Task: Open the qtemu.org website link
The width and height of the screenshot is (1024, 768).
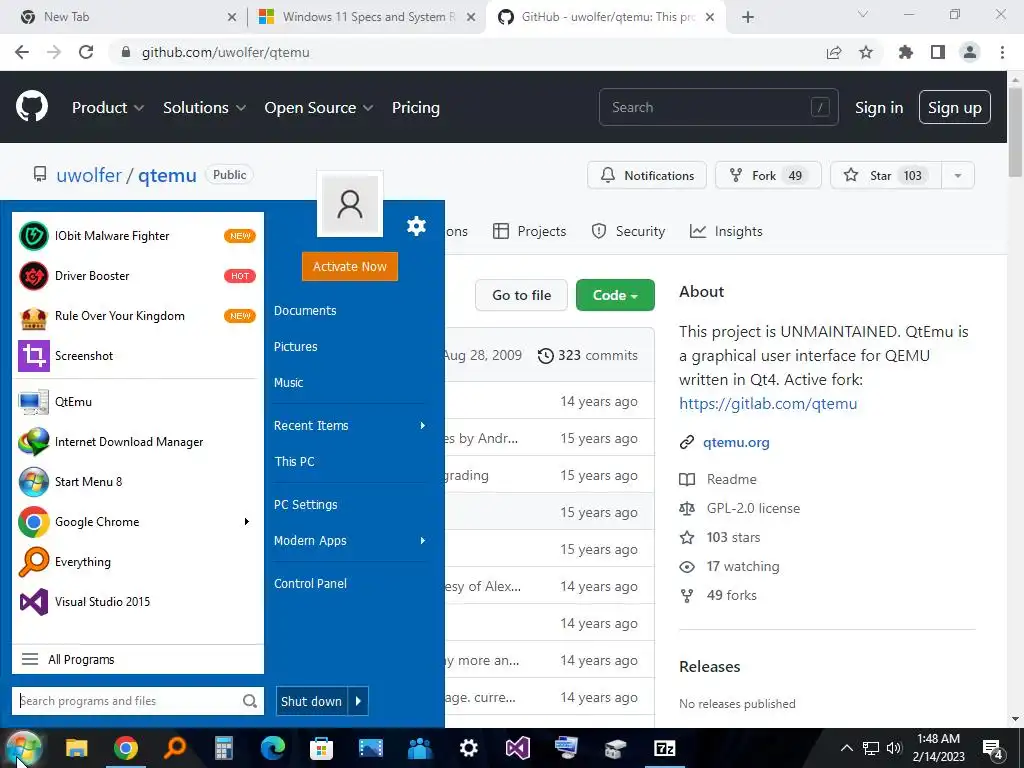Action: click(736, 443)
